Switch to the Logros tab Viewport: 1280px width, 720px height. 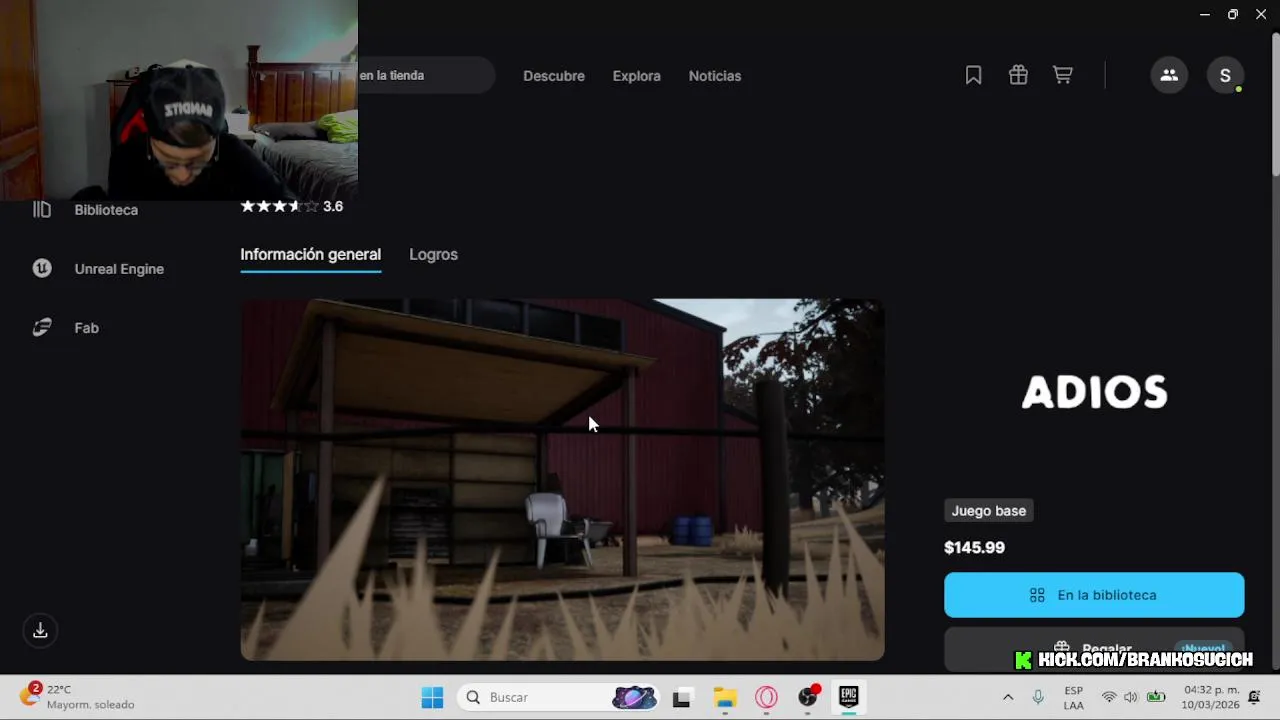[x=433, y=254]
